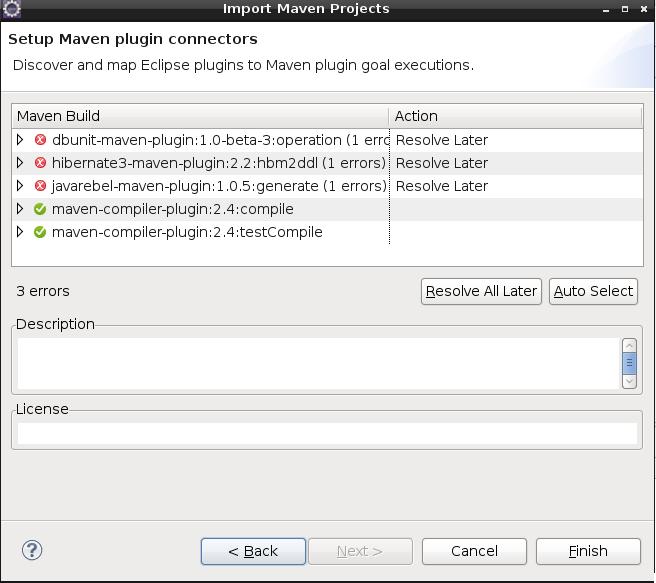Click the error icon next to hibernate3-maven-plugin
The width and height of the screenshot is (656, 583).
tap(40, 163)
